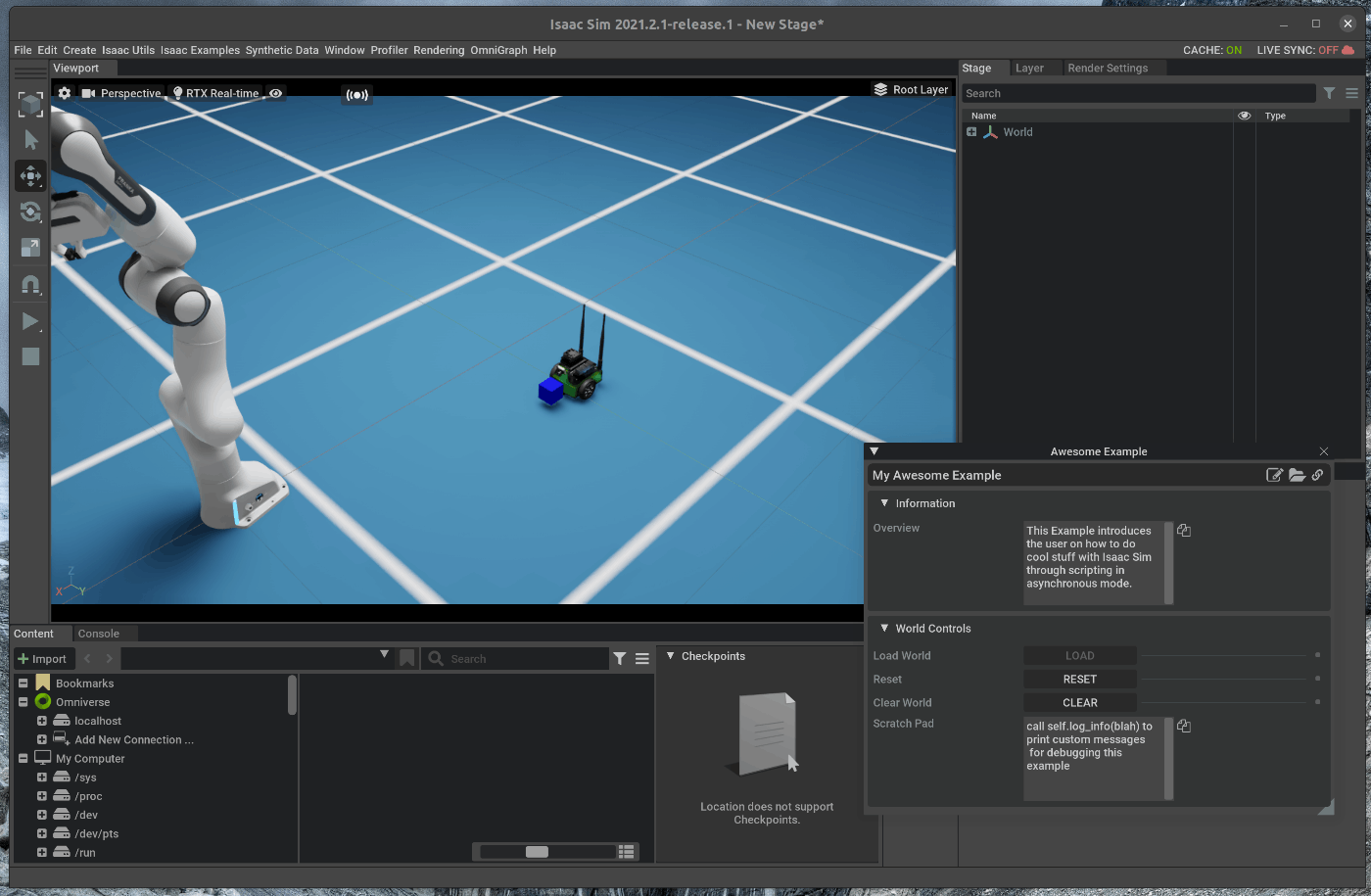Stop the simulation with Stop button
1371x896 pixels.
point(30,356)
